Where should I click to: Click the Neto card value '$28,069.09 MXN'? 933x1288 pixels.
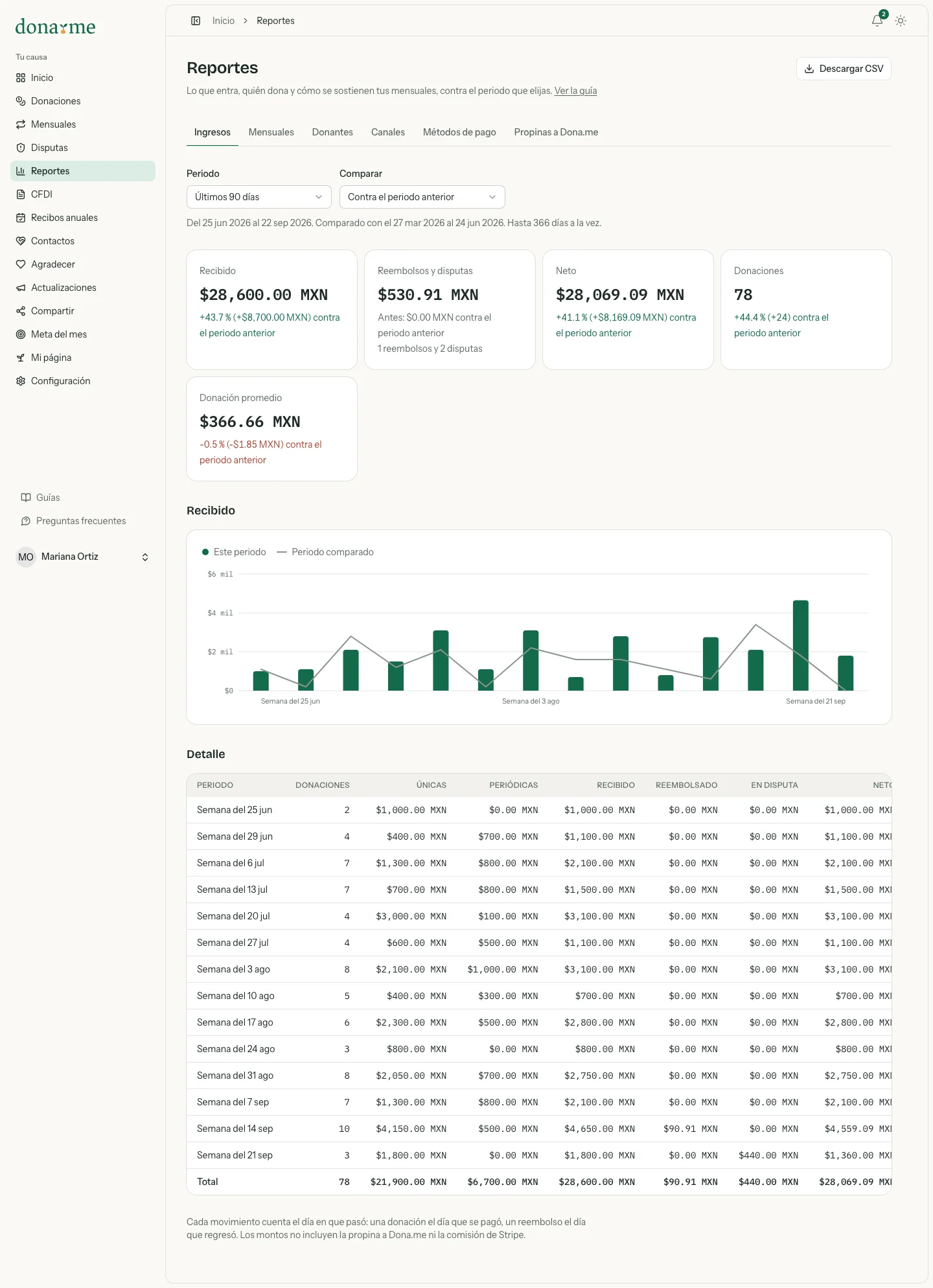click(620, 295)
